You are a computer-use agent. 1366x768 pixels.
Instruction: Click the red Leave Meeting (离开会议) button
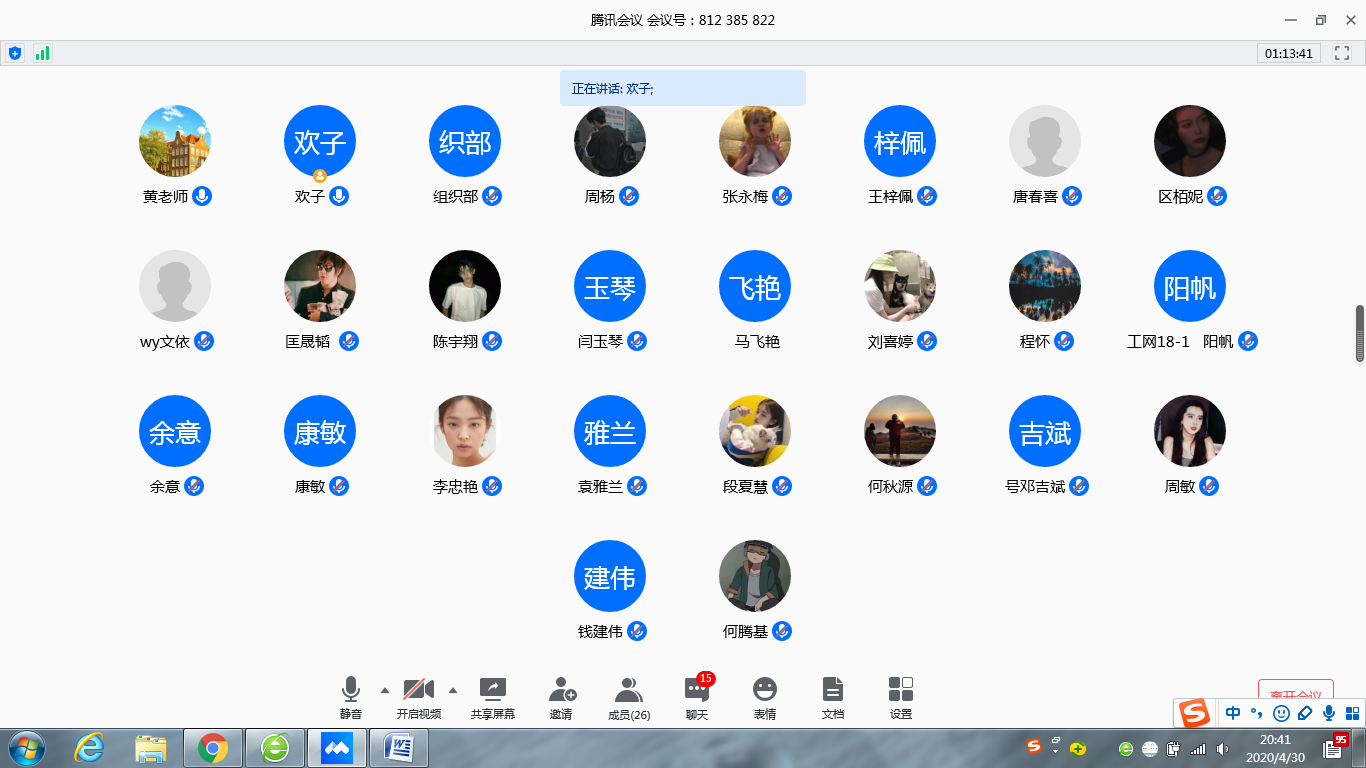pos(1295,694)
